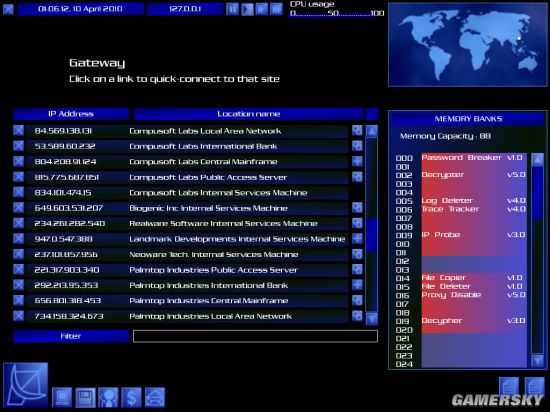Toggle map icon for Palmtop Industries Central Mainframe
550x412 pixels.
[x=357, y=300]
